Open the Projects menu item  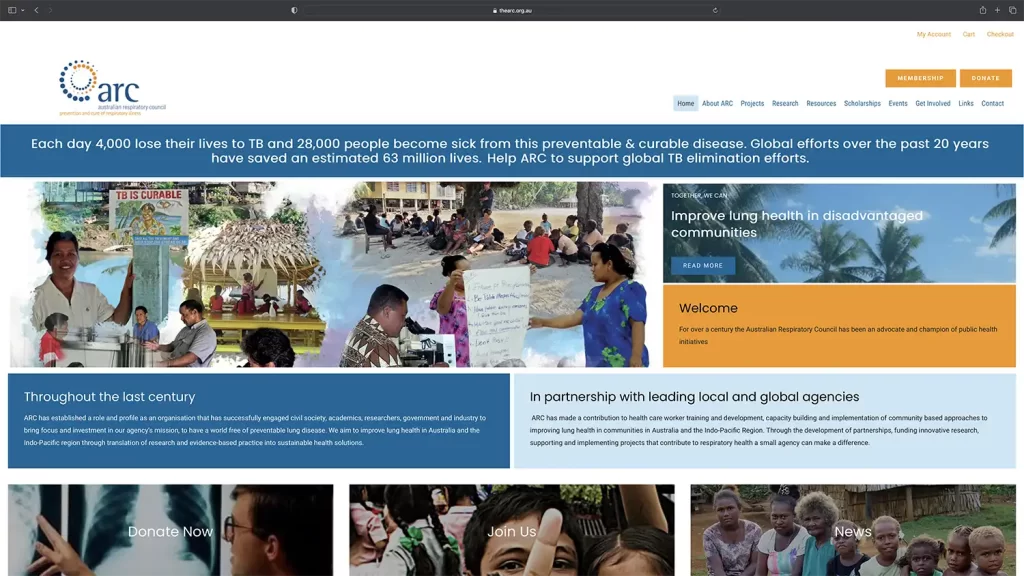752,103
